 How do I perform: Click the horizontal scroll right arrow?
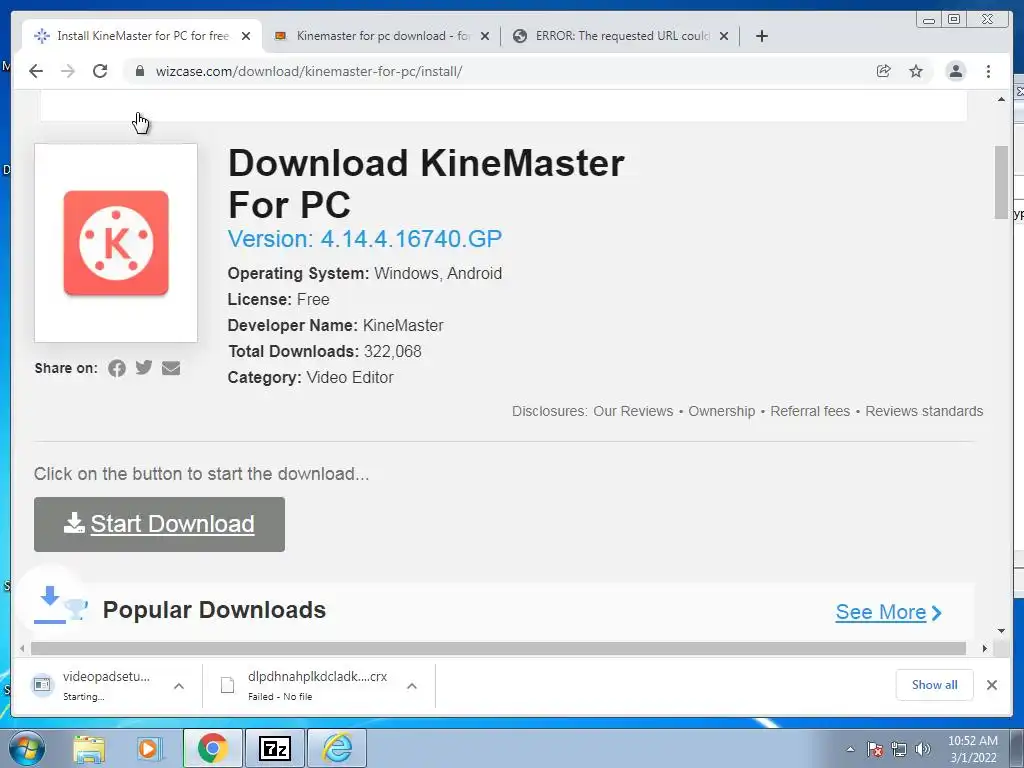985,648
